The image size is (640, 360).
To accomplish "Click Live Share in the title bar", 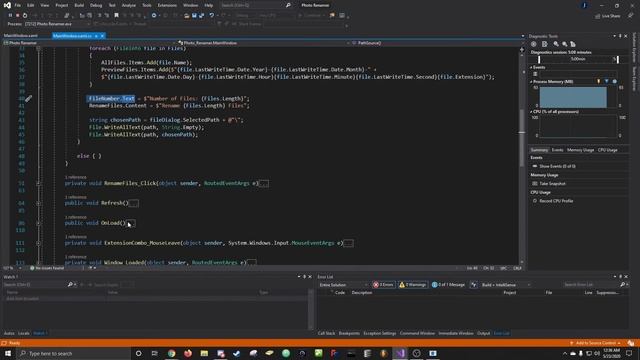I will (608, 16).
